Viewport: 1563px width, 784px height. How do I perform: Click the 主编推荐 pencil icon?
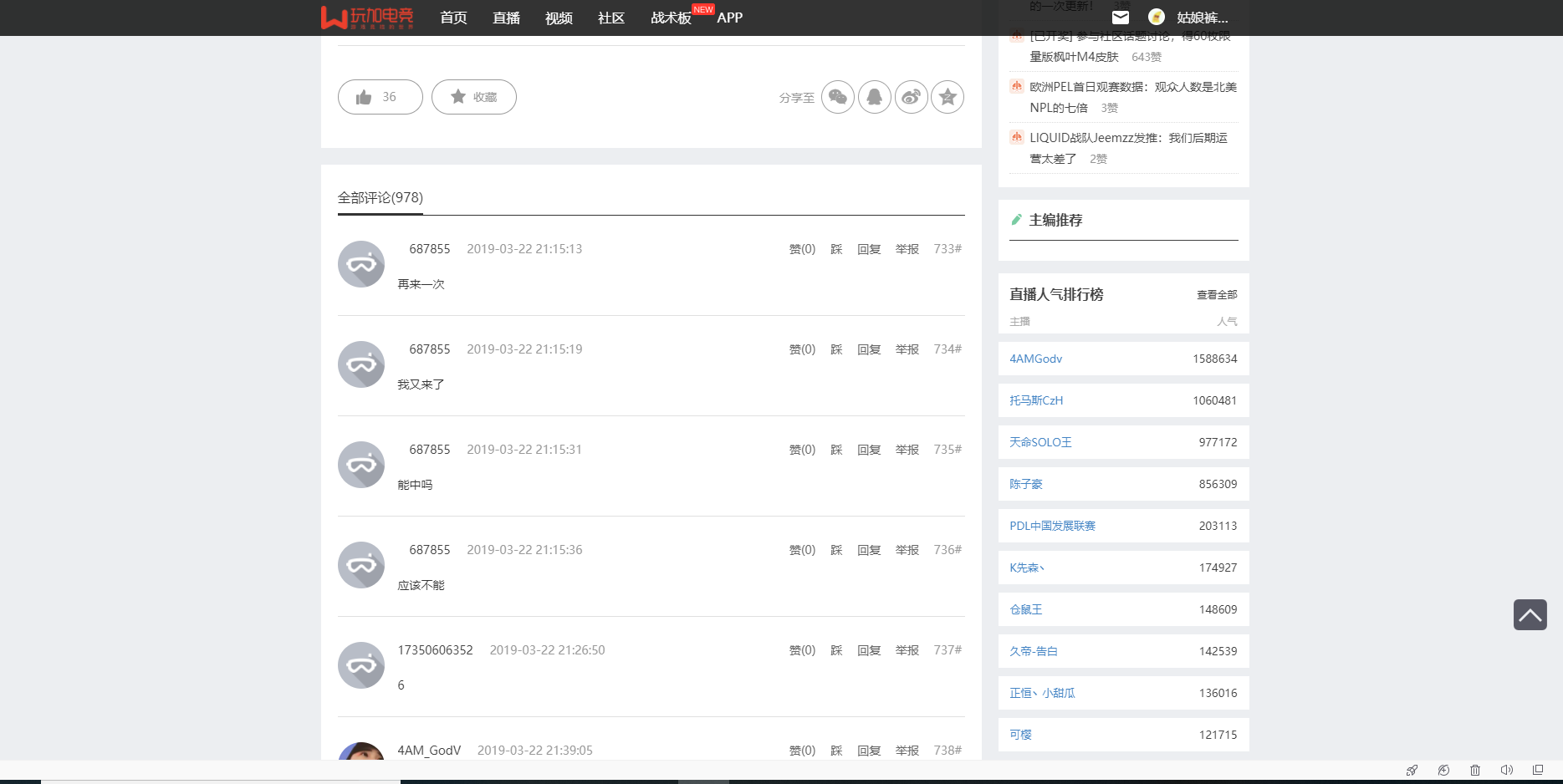[x=1016, y=220]
